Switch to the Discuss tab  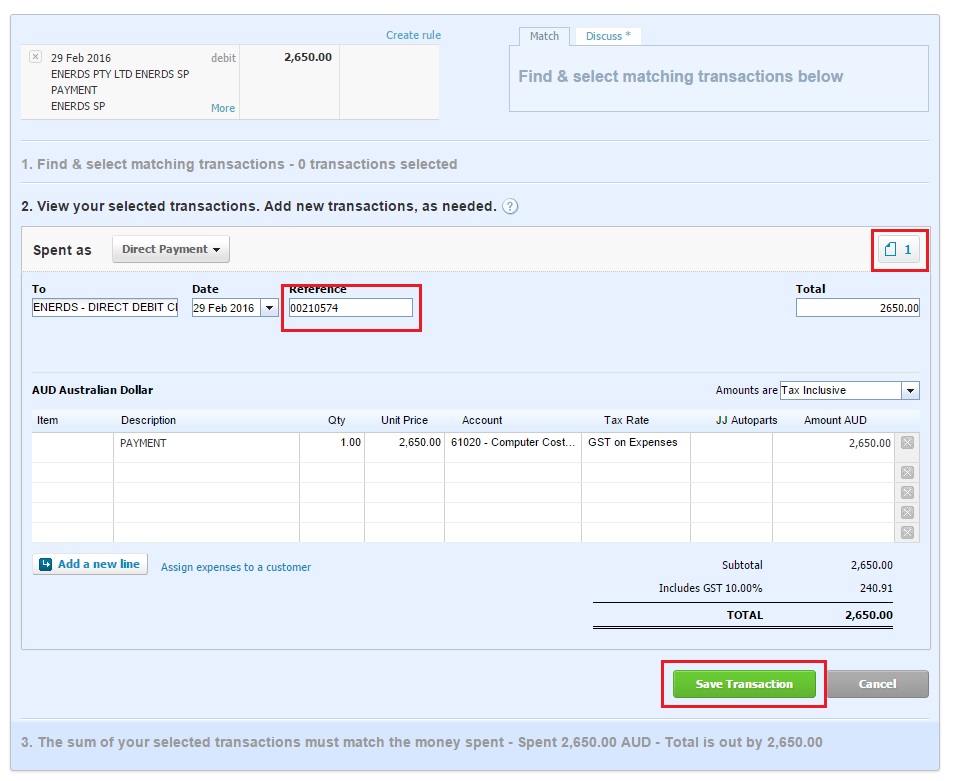(x=608, y=36)
